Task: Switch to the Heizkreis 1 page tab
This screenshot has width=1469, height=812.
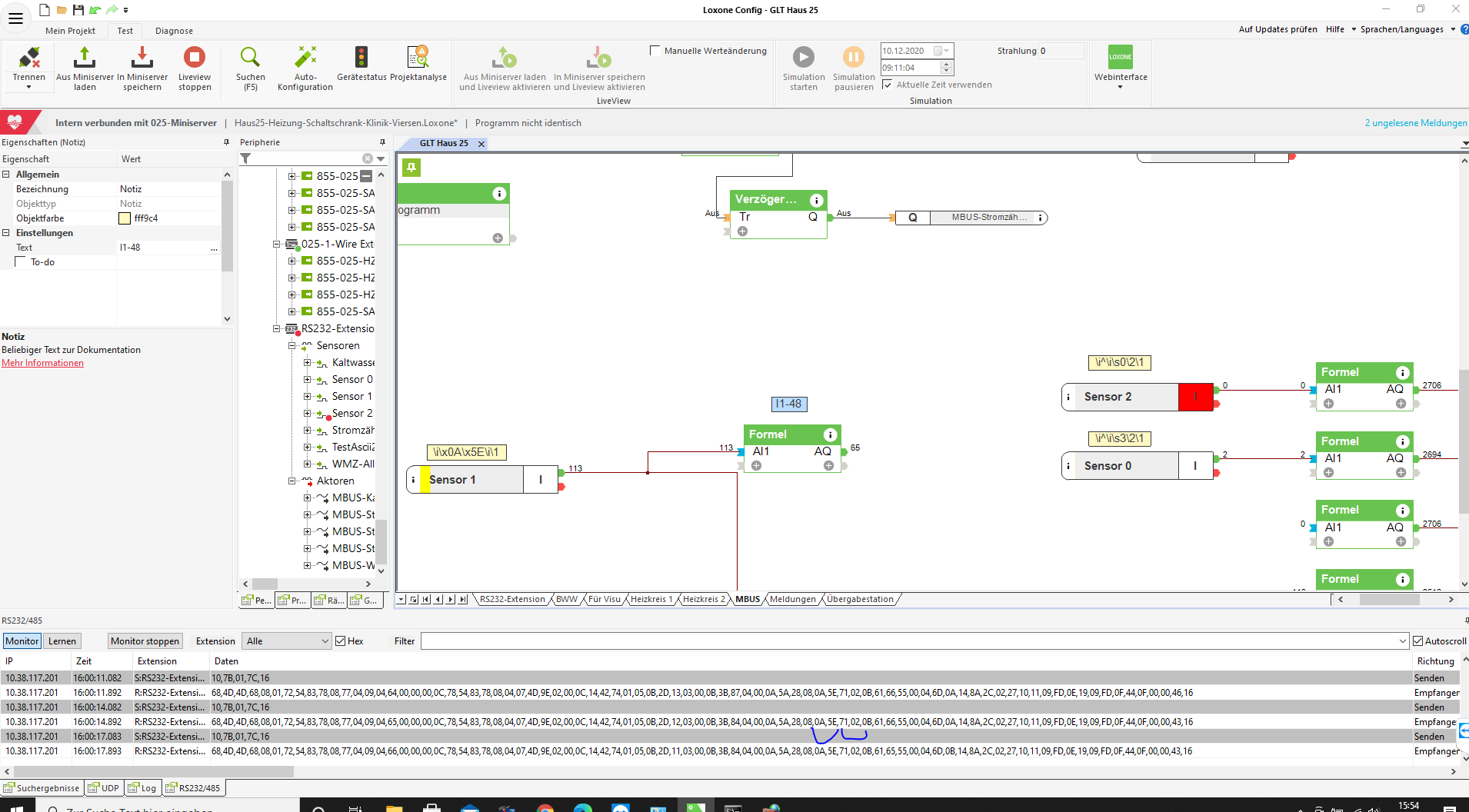Action: pos(651,600)
